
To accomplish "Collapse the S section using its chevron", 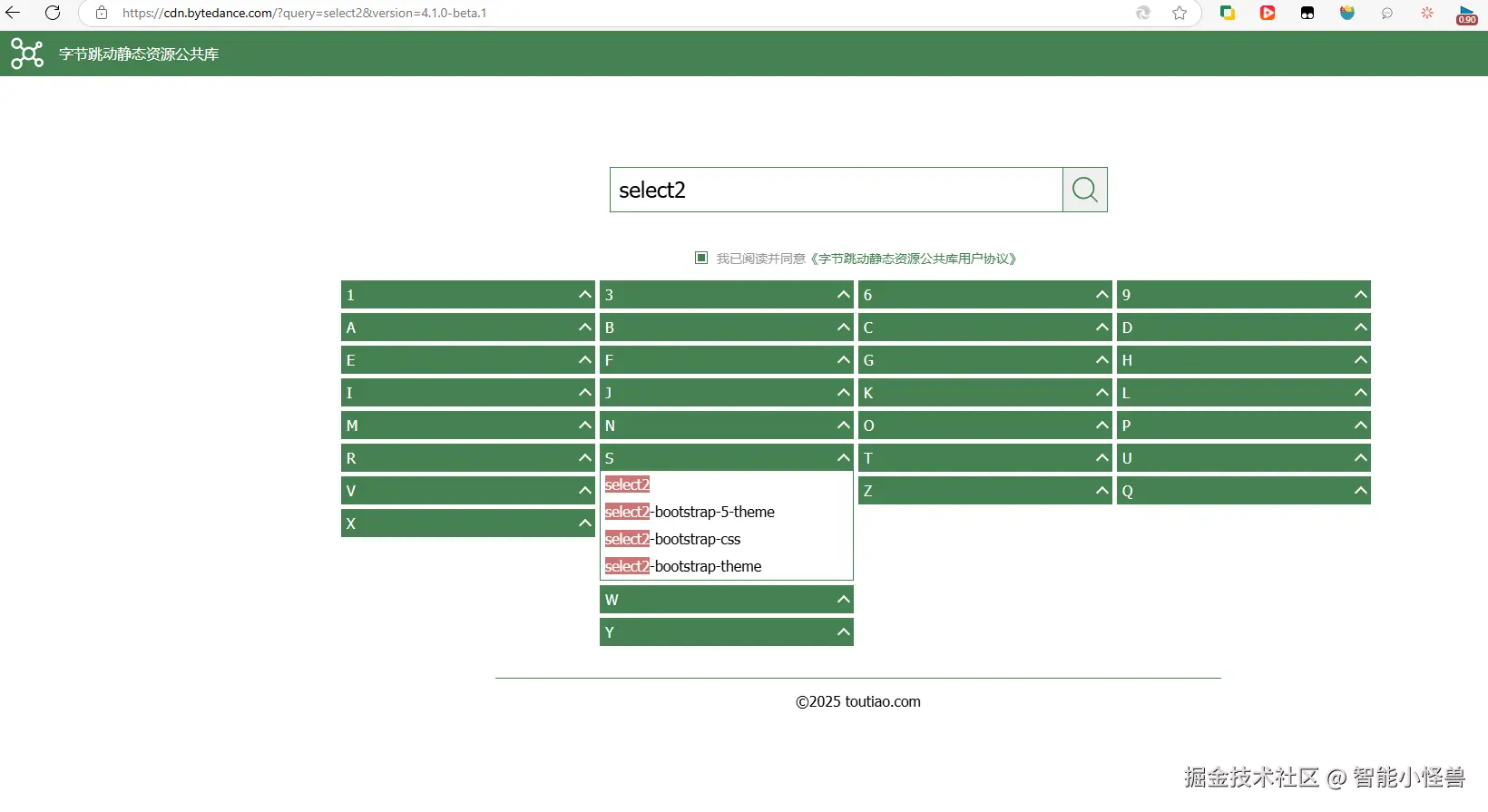I will (844, 457).
